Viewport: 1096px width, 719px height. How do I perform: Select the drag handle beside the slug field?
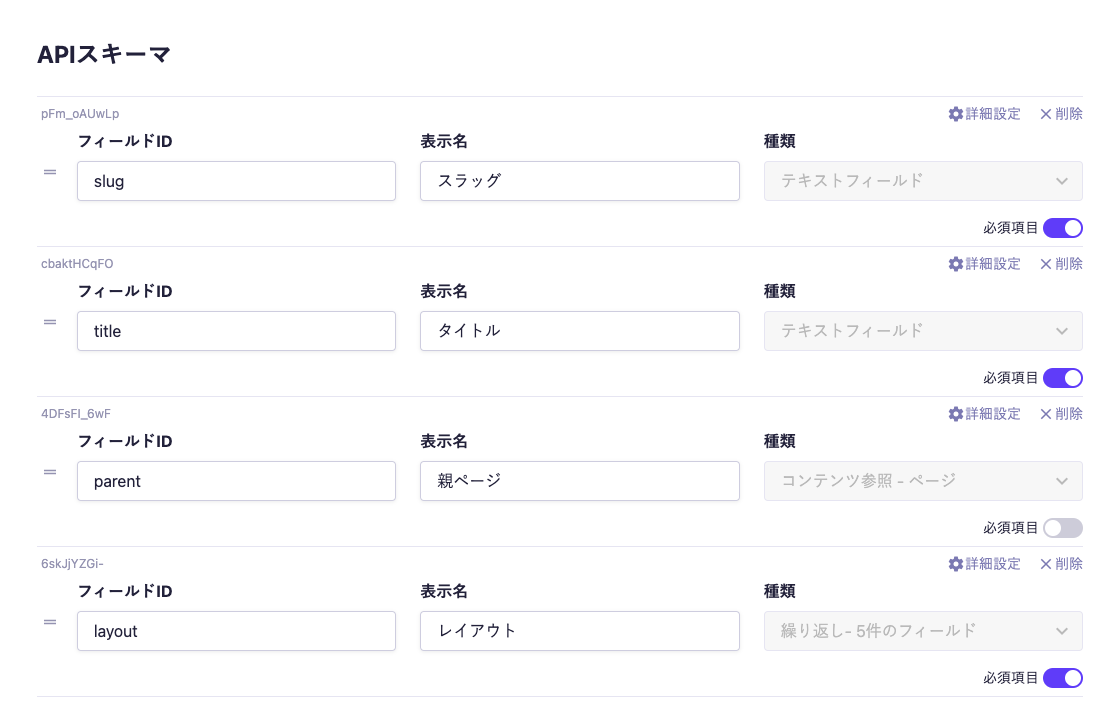click(50, 171)
